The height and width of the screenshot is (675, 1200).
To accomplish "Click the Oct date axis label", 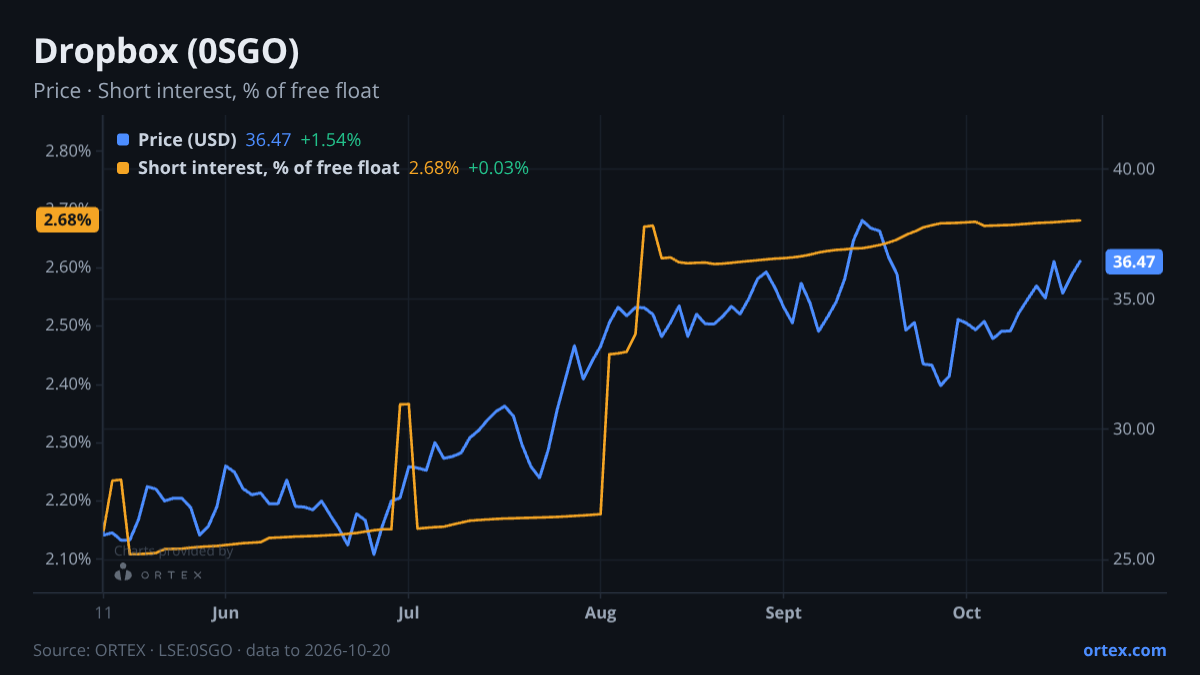I will [967, 613].
